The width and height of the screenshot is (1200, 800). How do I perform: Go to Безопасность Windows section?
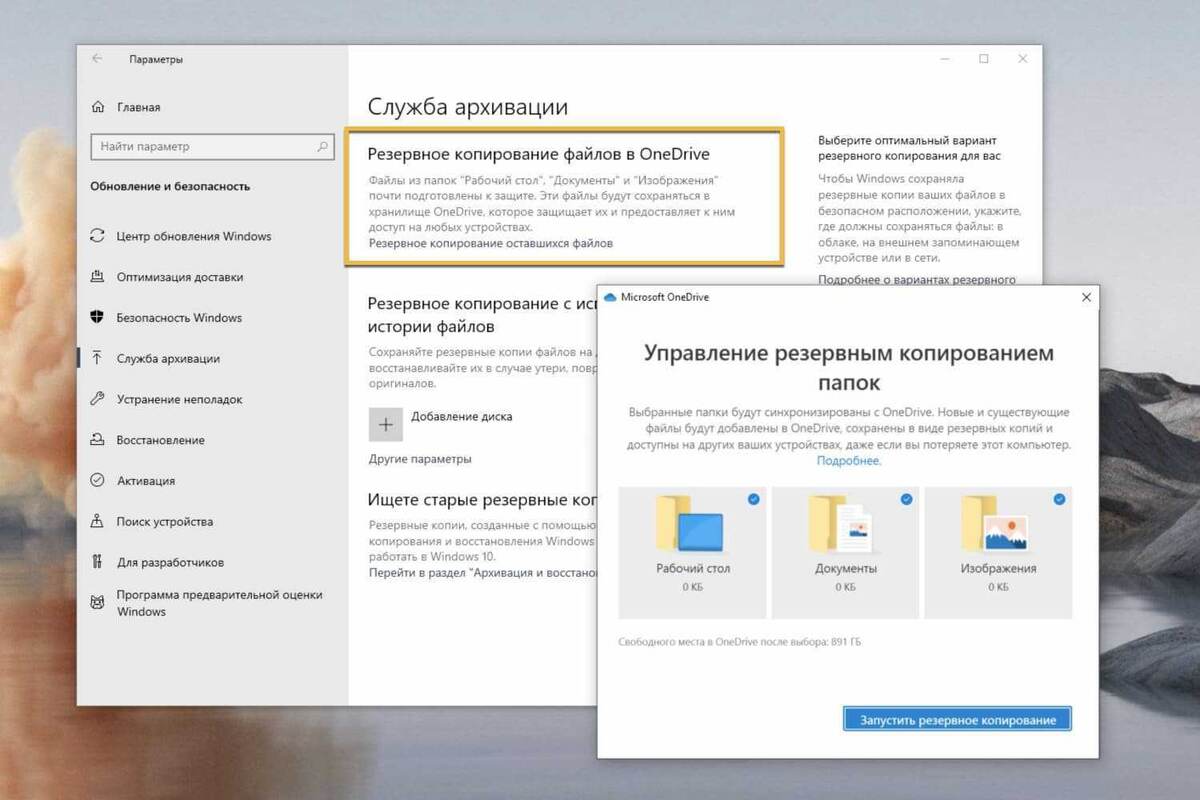(x=179, y=318)
